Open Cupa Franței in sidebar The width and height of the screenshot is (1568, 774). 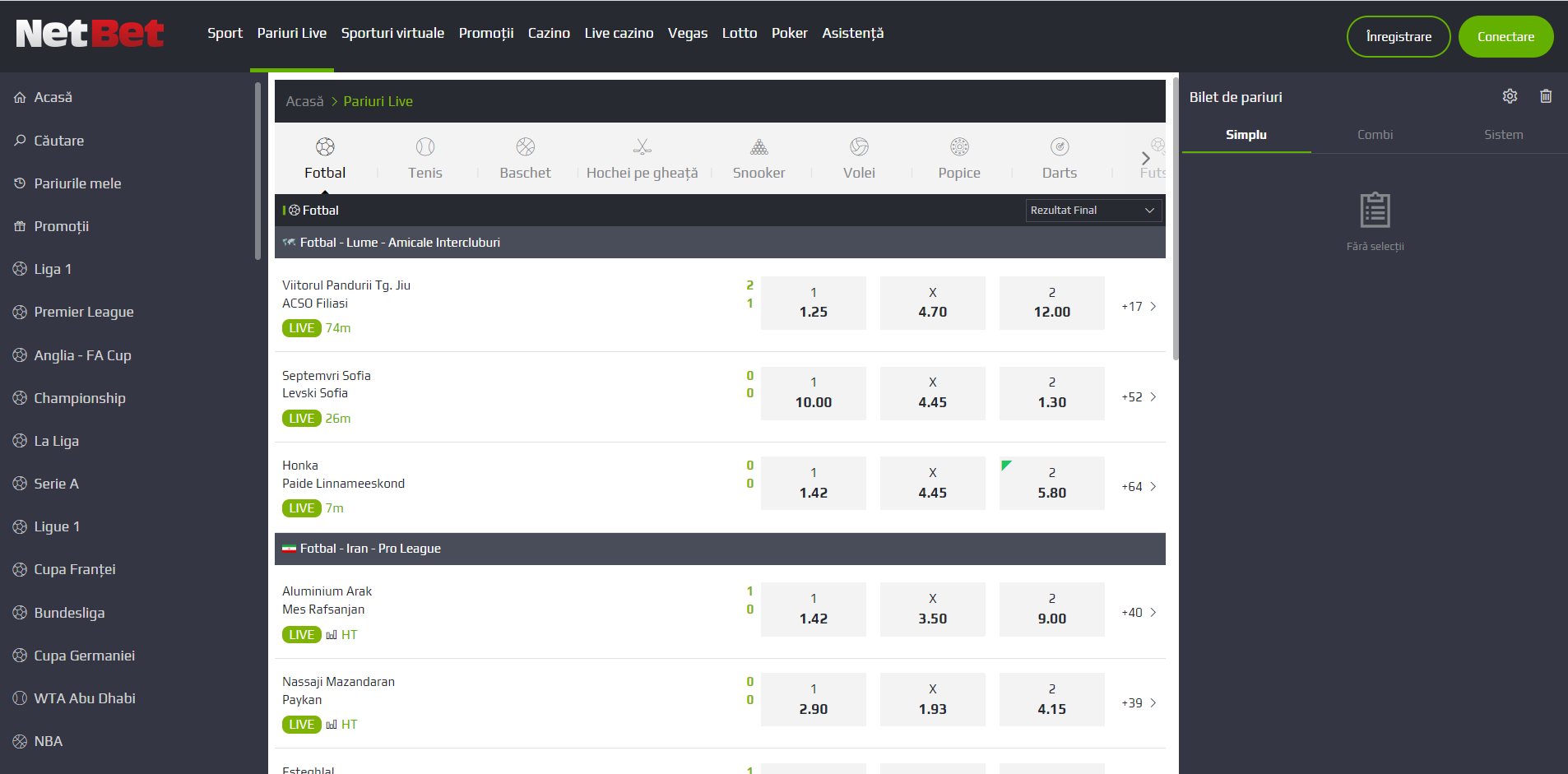[75, 569]
